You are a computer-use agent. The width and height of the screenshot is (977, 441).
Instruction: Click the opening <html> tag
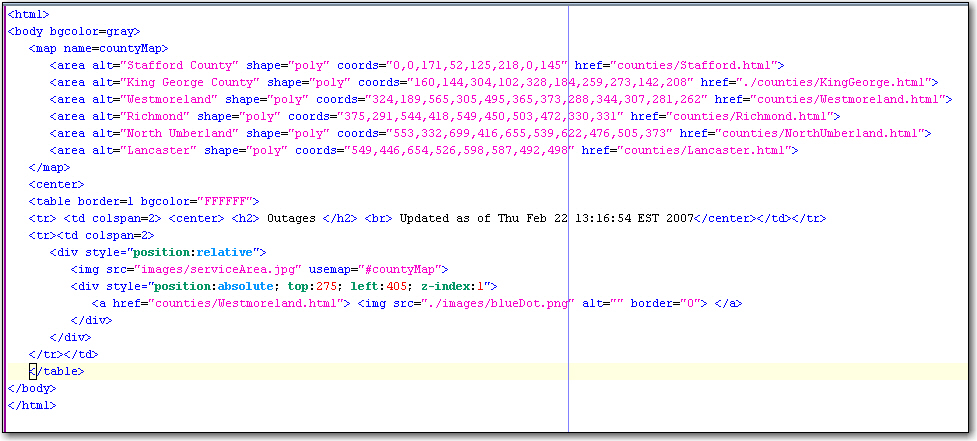click(x=28, y=14)
